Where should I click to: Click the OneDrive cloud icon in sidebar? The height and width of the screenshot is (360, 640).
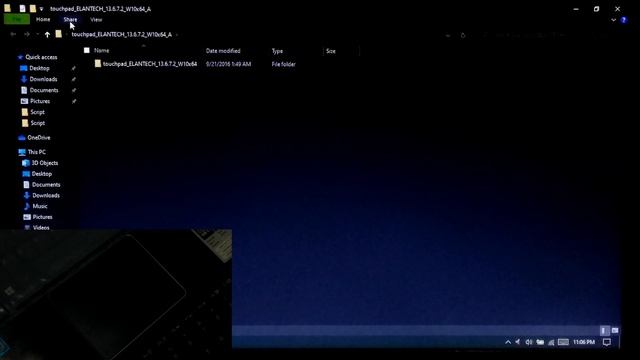[x=22, y=138]
